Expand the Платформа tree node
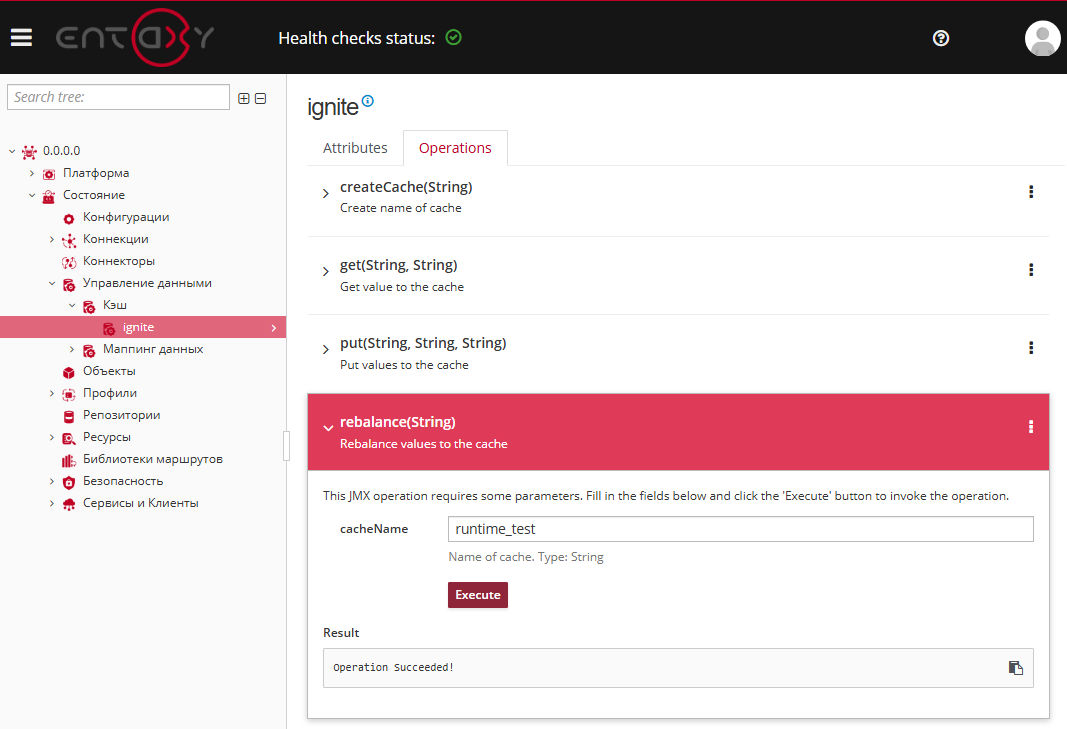This screenshot has width=1067, height=729. pyautogui.click(x=32, y=173)
